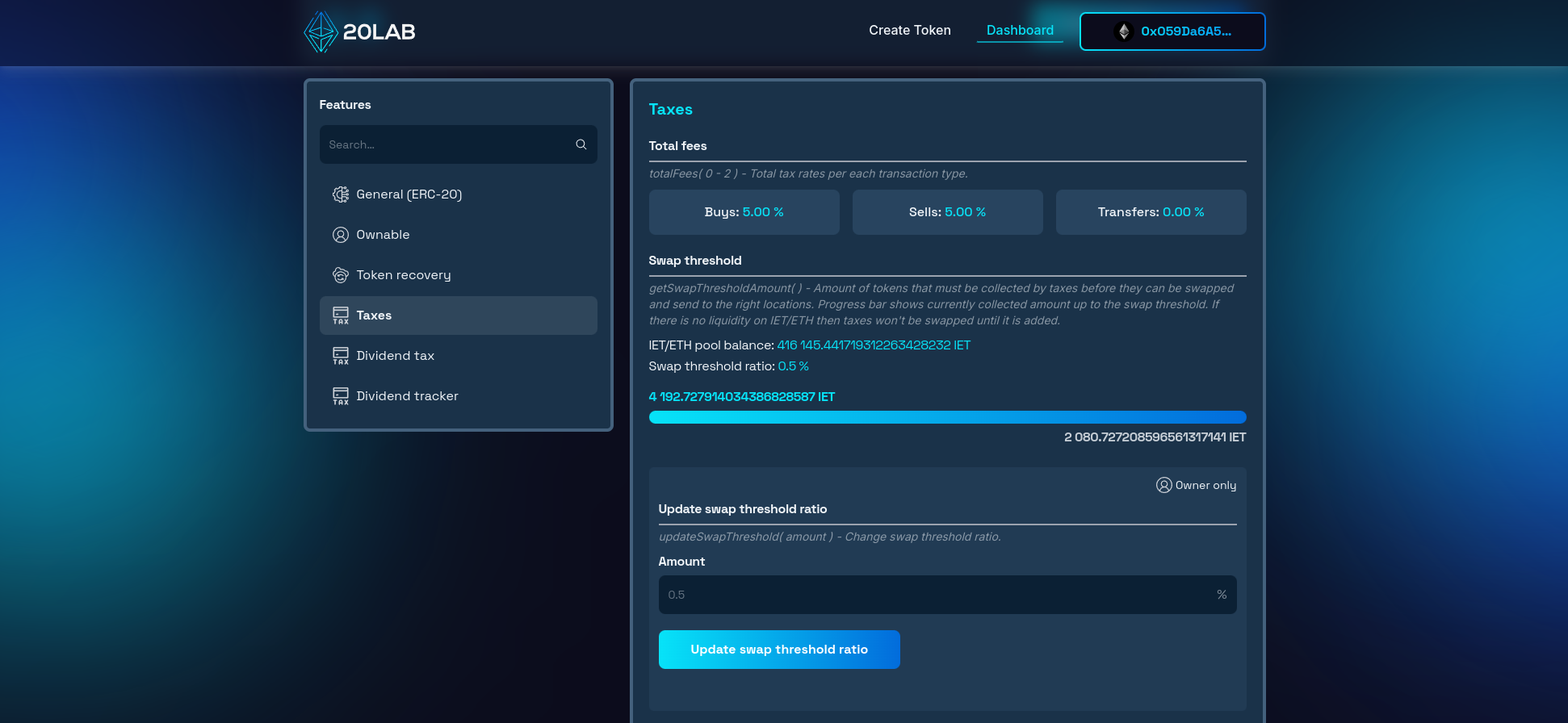Click the Owner only user icon
The image size is (1568, 723).
click(x=1163, y=485)
